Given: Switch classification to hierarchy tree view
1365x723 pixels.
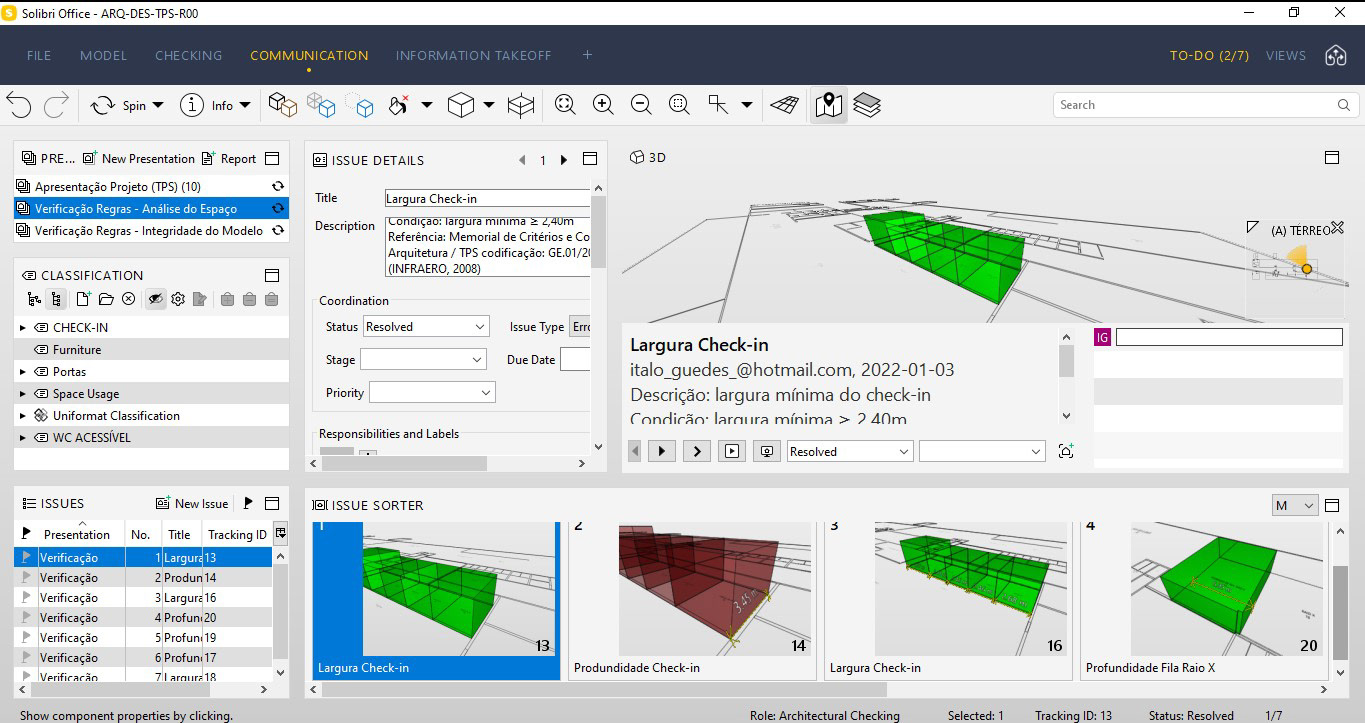Looking at the screenshot, I should (x=35, y=299).
